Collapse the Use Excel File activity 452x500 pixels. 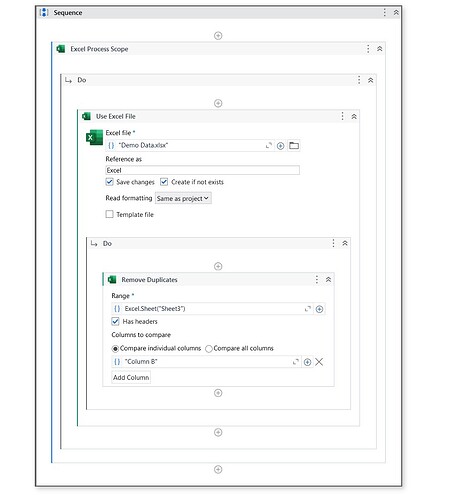[x=354, y=116]
